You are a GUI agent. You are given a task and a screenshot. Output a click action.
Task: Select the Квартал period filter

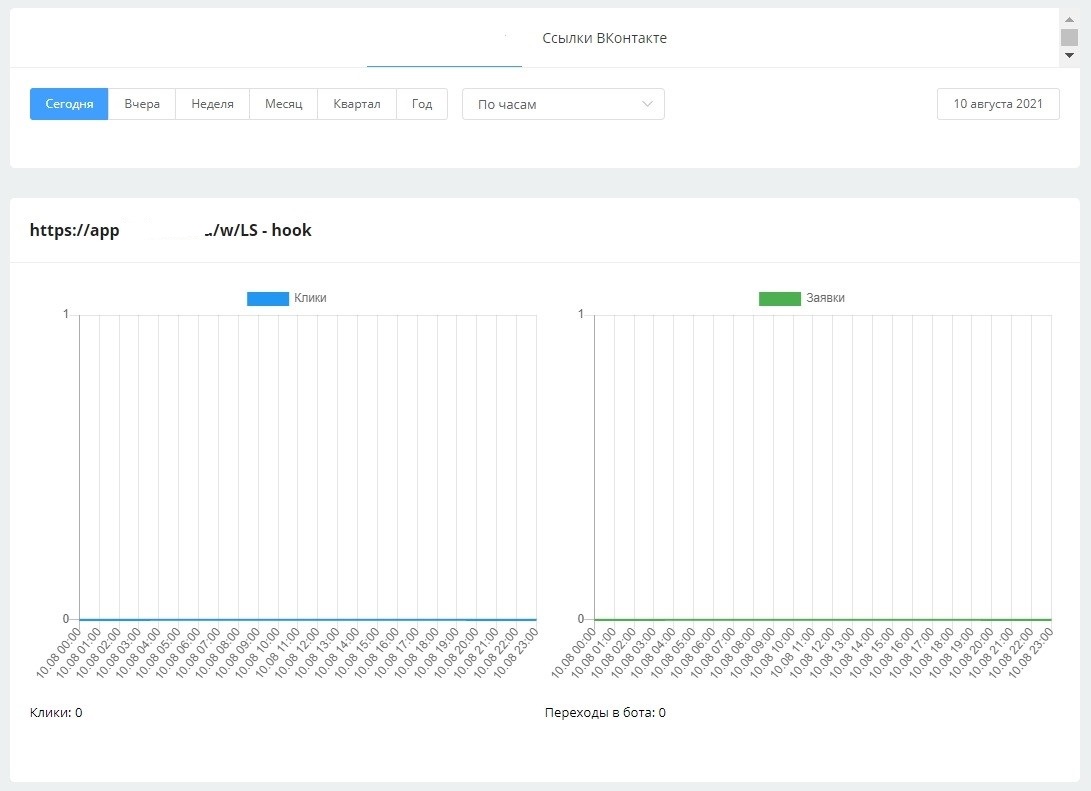pos(357,104)
